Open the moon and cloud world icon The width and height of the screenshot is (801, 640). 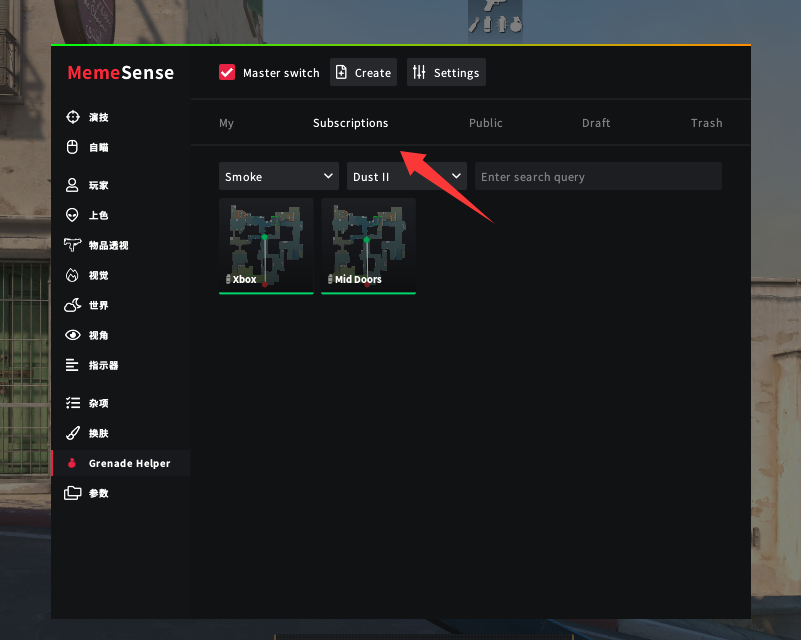click(72, 305)
